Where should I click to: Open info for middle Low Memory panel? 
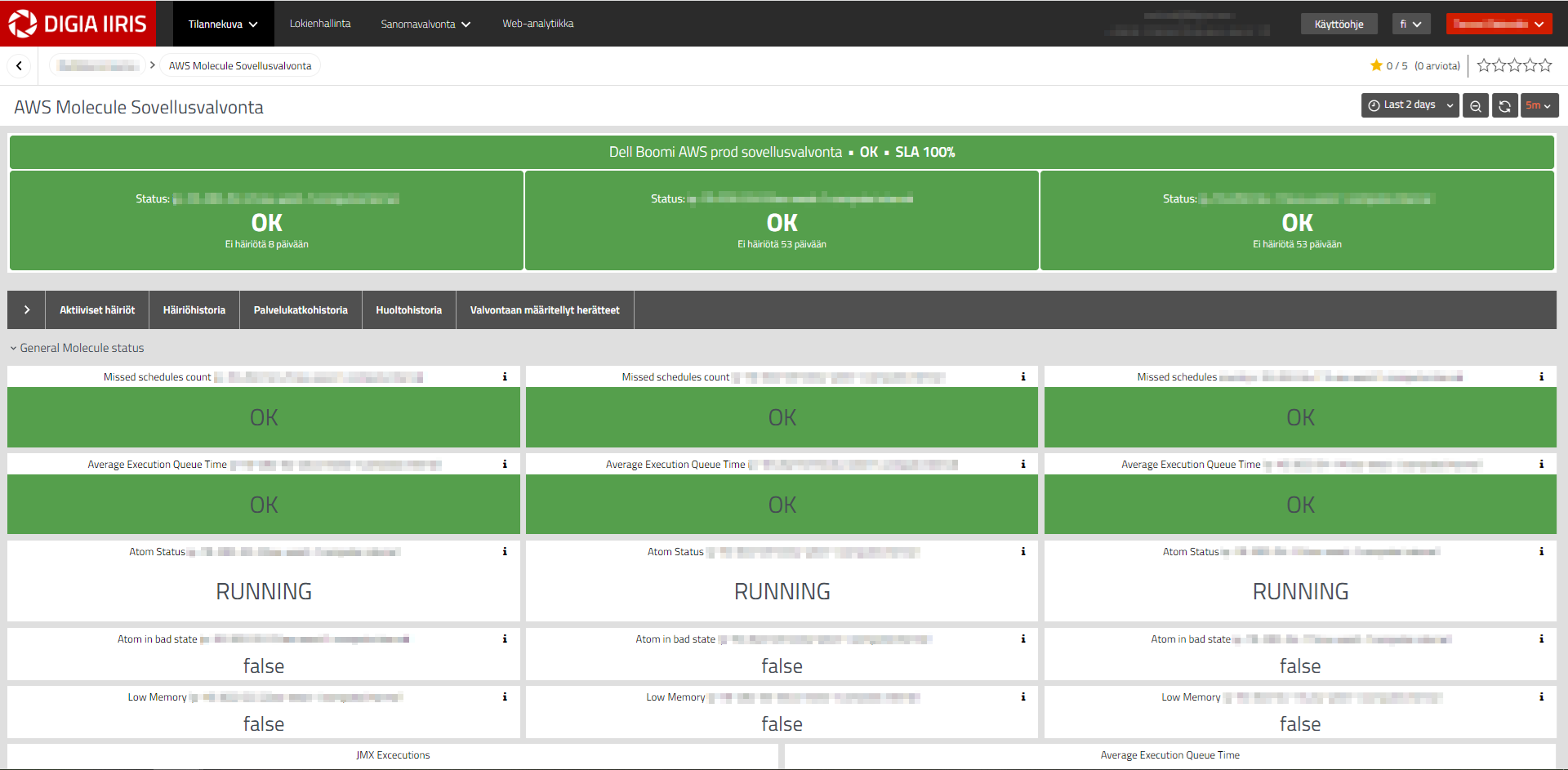coord(1022,697)
